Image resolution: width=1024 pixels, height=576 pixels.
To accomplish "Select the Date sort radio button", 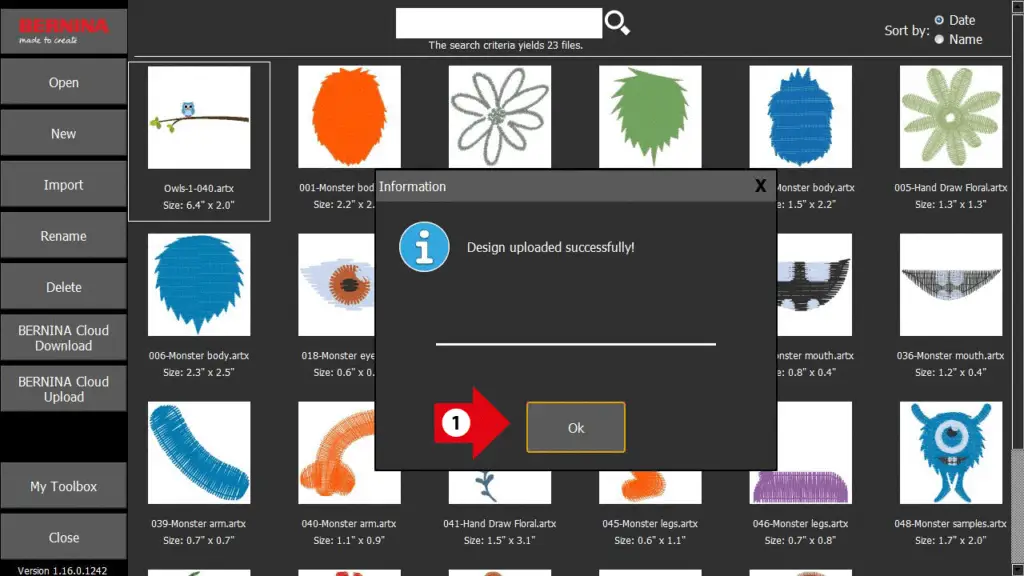I will [x=939, y=20].
